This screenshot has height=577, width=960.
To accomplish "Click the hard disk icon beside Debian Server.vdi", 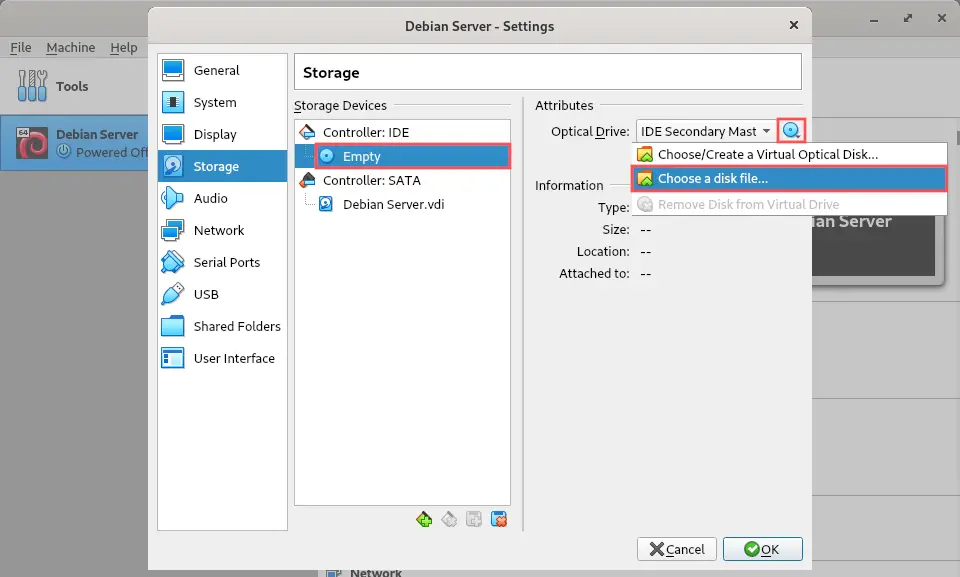I will point(326,204).
